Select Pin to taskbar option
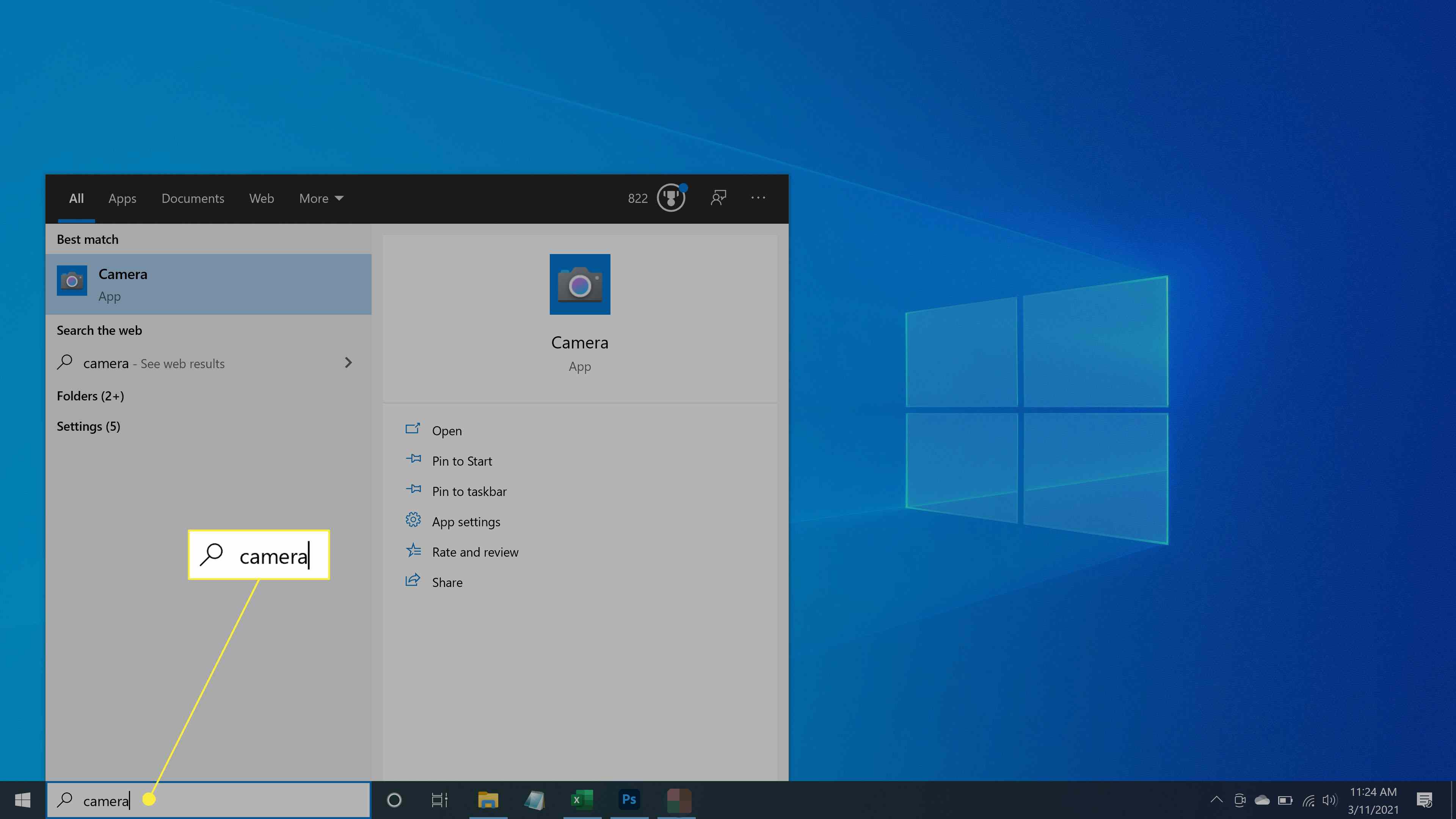This screenshot has width=1456, height=819. (469, 491)
